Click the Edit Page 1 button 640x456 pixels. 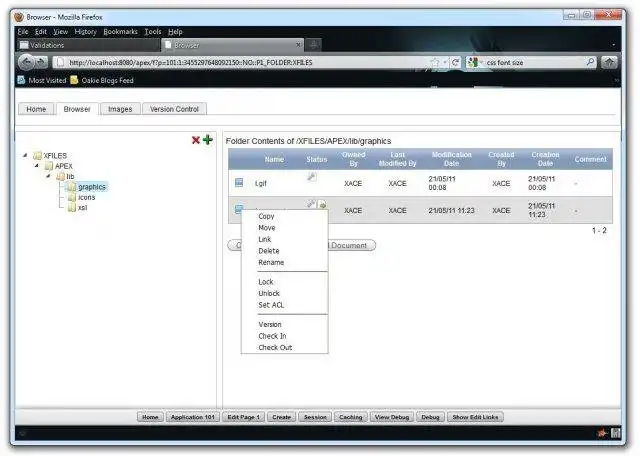coord(244,417)
